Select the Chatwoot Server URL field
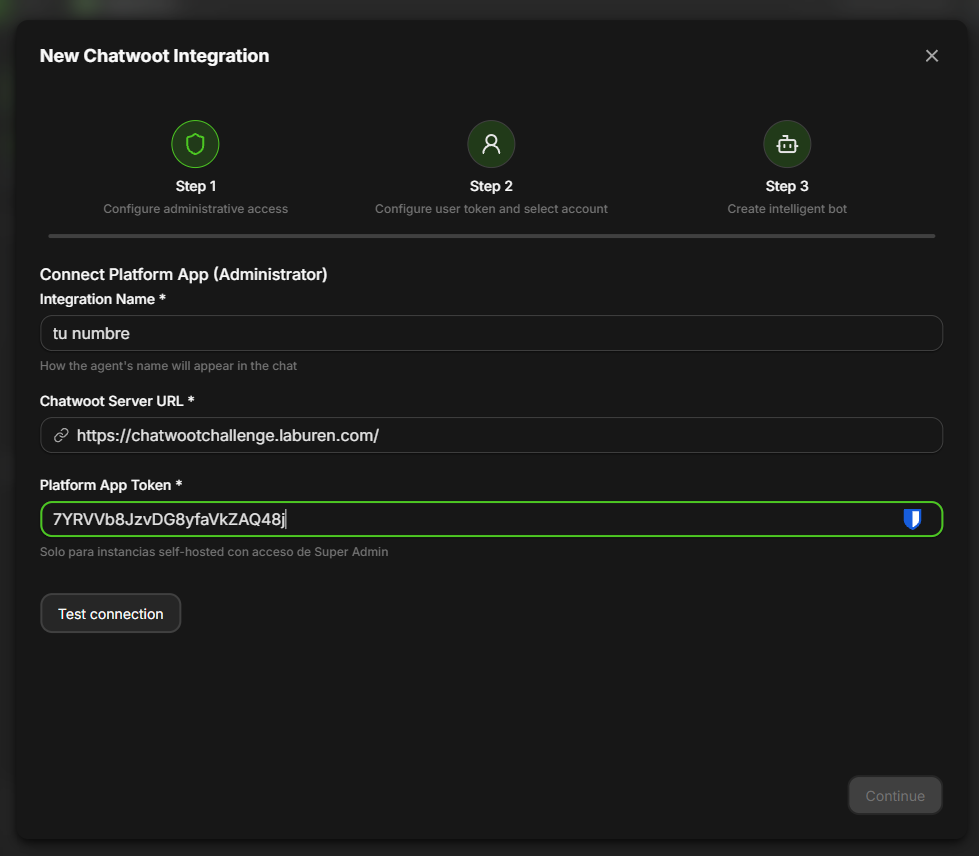This screenshot has width=979, height=856. pos(491,435)
